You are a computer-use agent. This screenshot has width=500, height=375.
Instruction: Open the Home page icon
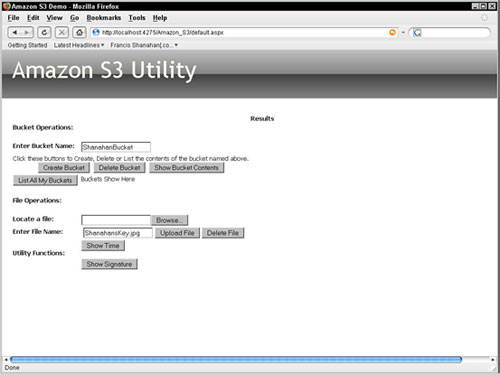tap(79, 32)
